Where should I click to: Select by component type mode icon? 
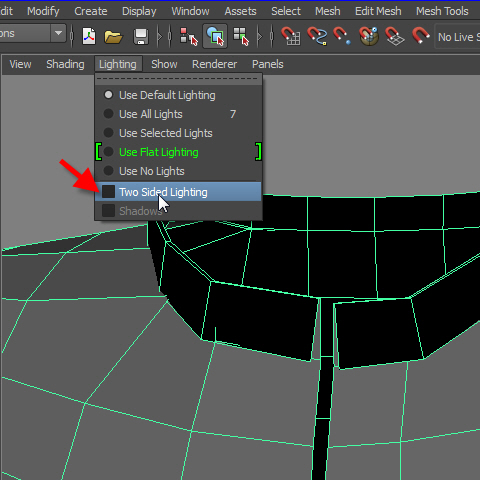pos(241,36)
